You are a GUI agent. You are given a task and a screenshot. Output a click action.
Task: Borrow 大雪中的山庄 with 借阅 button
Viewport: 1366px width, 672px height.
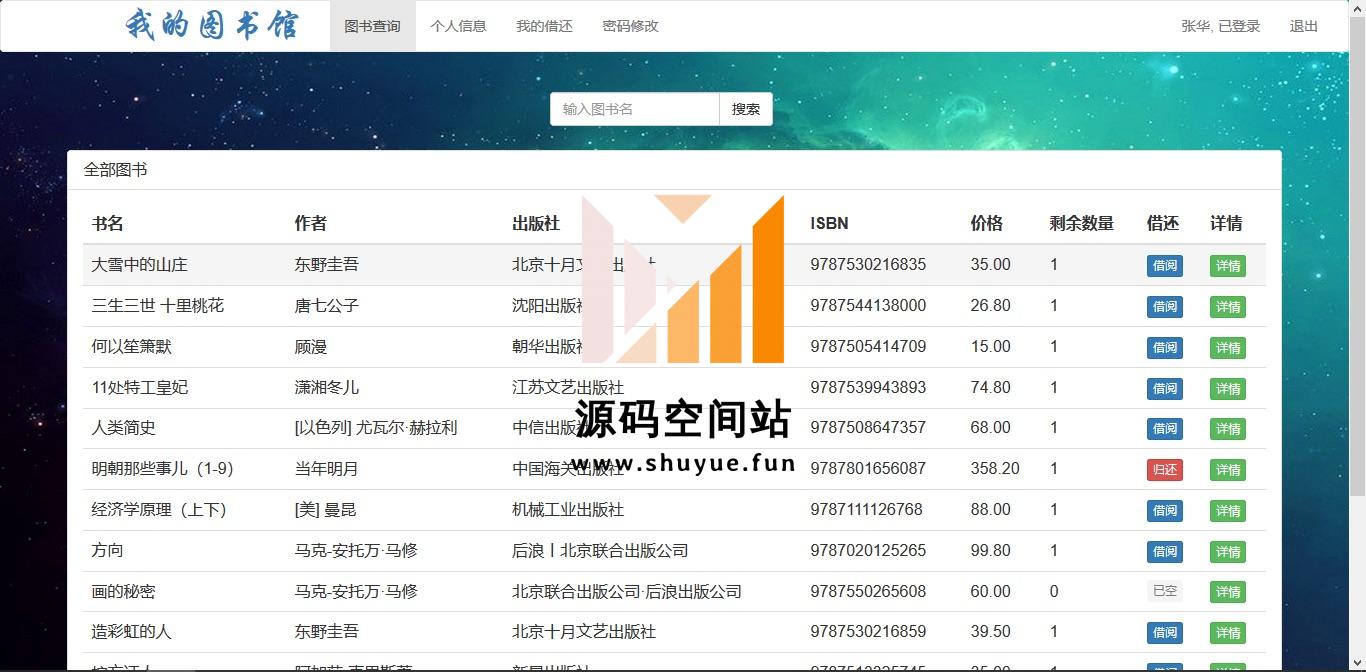click(1164, 266)
